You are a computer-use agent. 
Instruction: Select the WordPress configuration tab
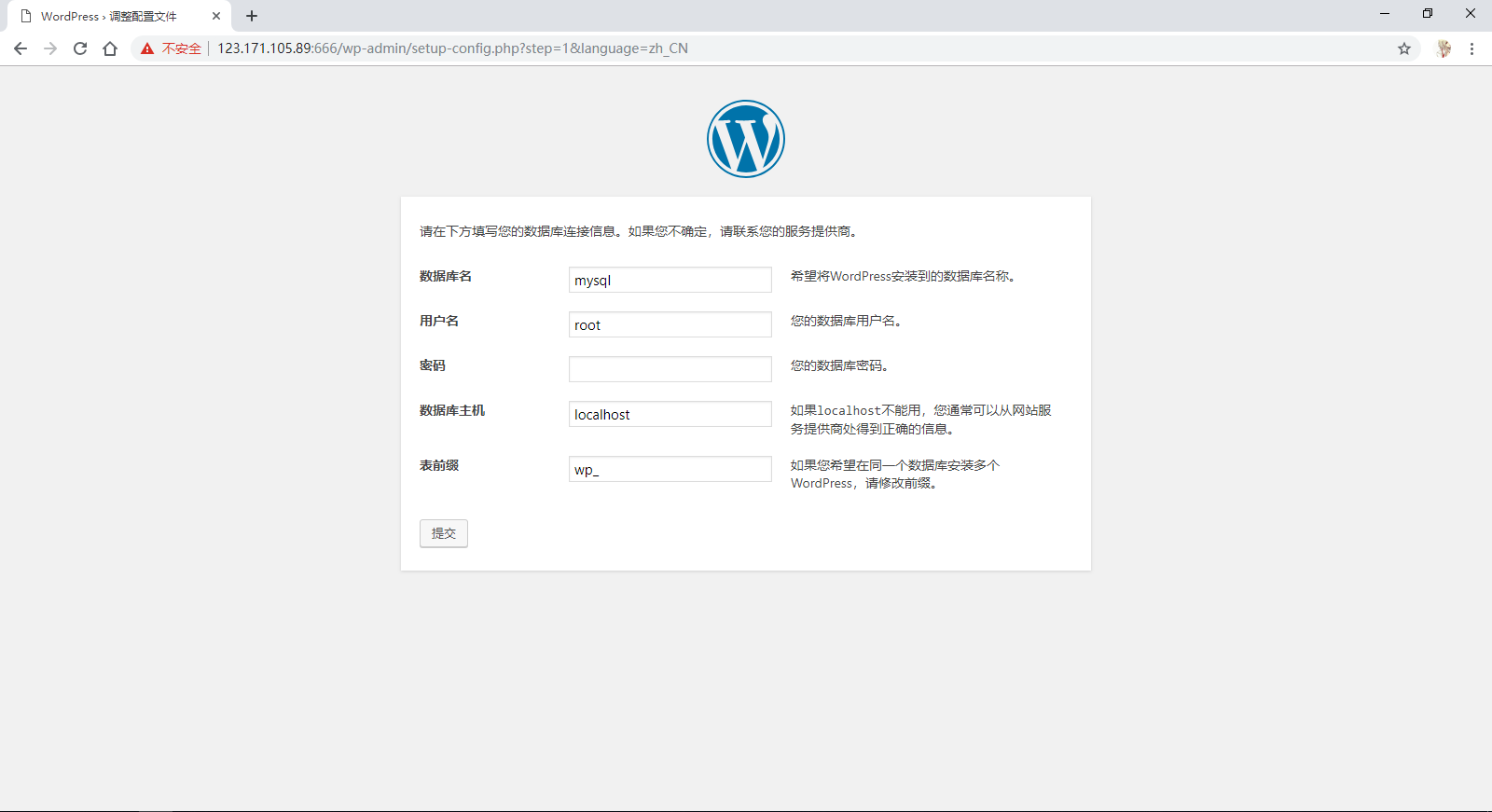(x=109, y=16)
